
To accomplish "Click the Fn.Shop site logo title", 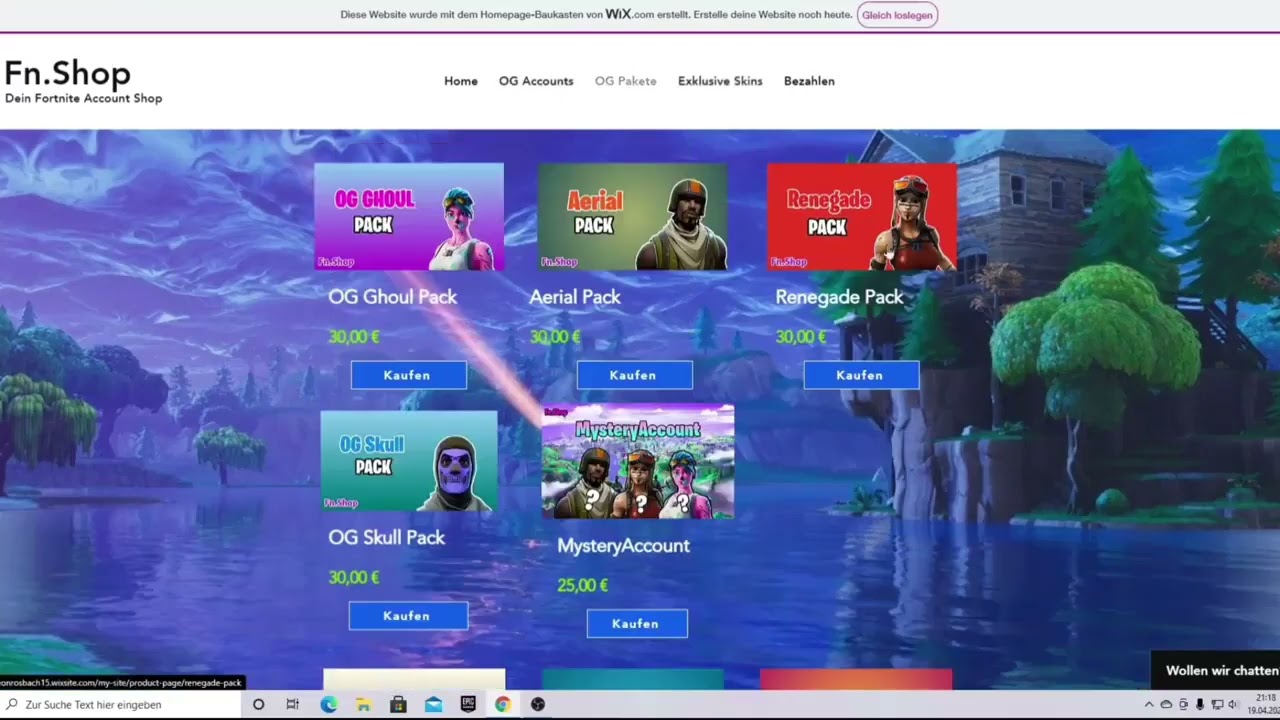I will click(68, 73).
